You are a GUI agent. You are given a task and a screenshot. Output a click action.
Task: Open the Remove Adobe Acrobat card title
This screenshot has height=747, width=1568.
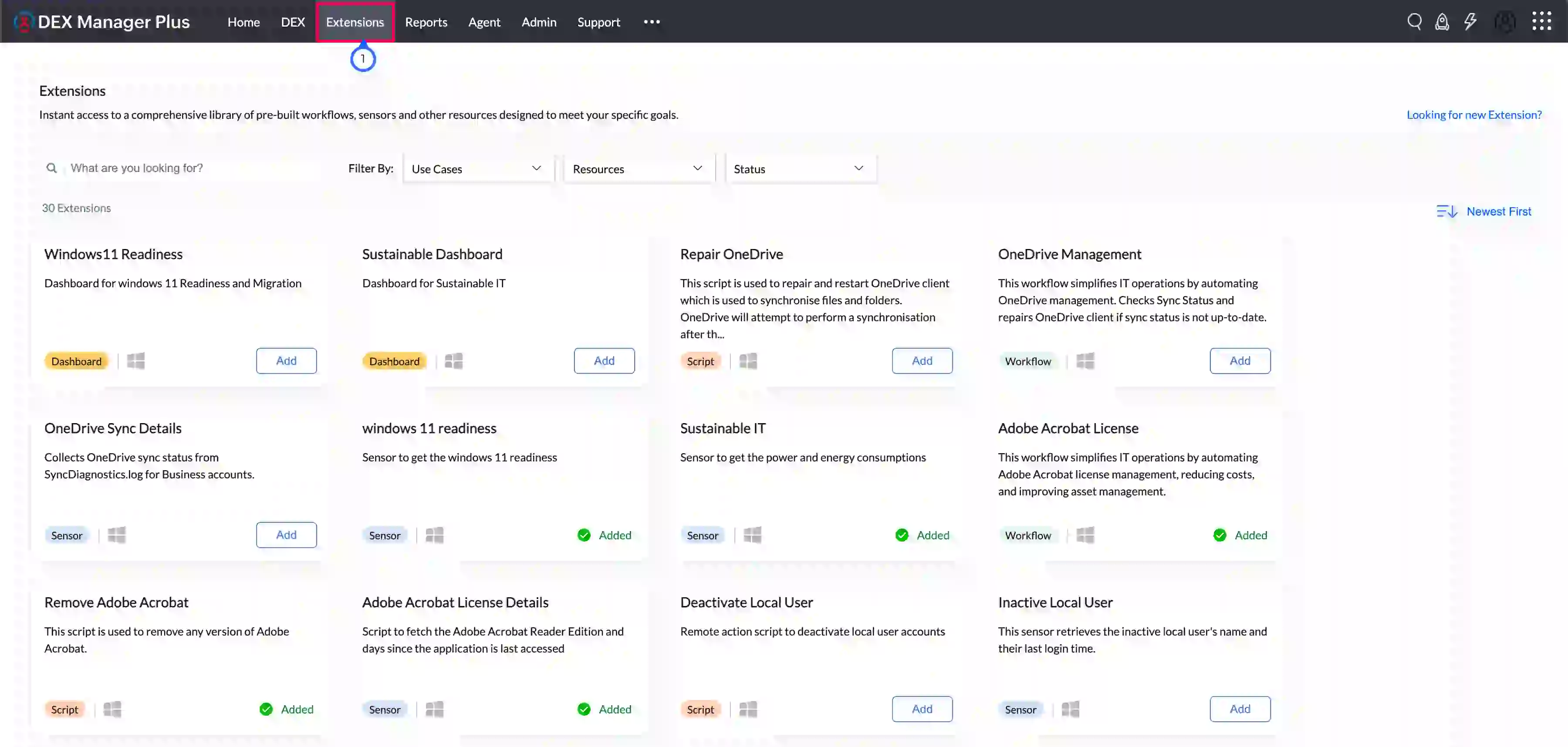(116, 602)
